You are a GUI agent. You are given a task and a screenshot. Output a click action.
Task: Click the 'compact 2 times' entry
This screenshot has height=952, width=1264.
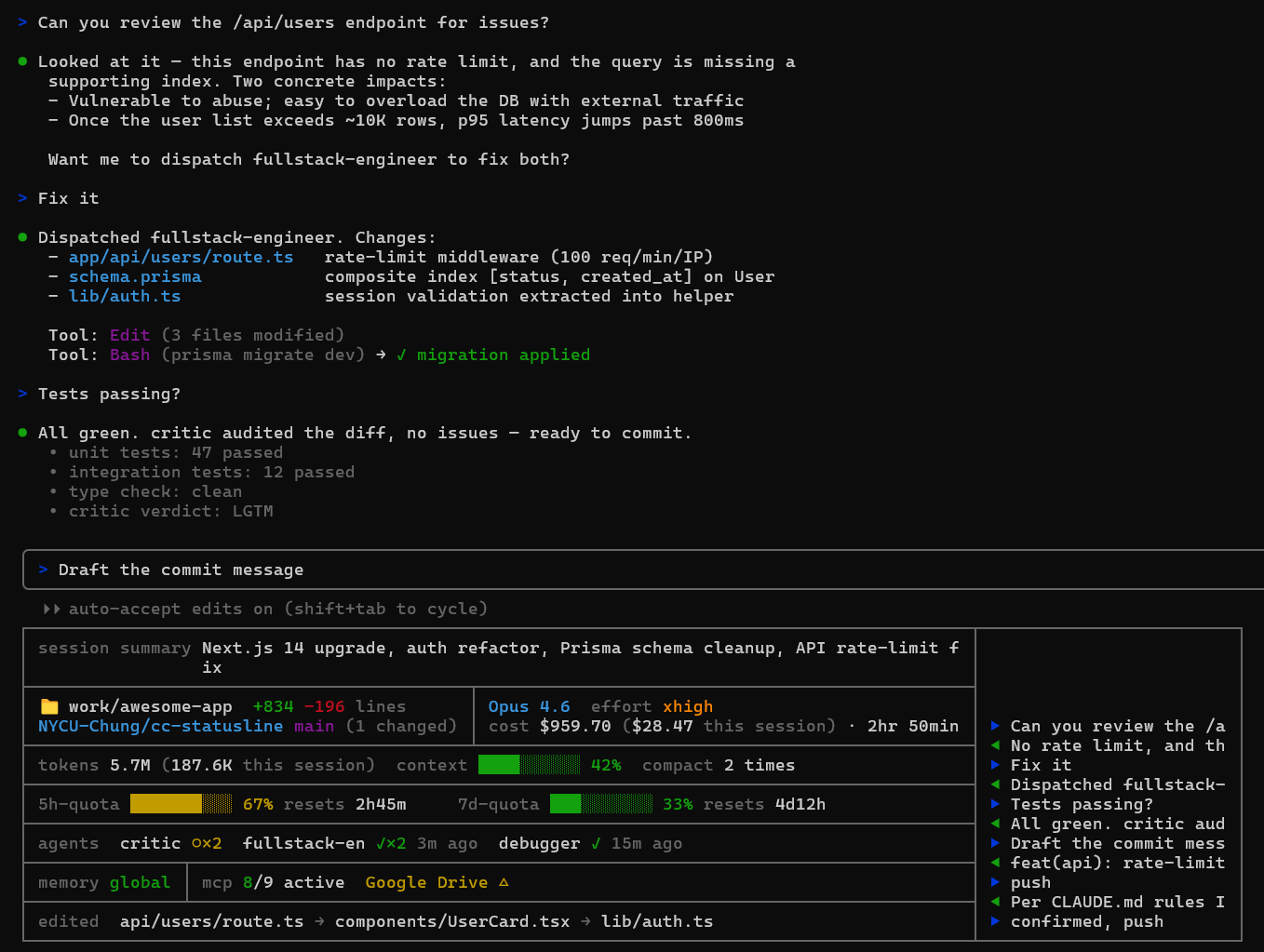point(719,765)
